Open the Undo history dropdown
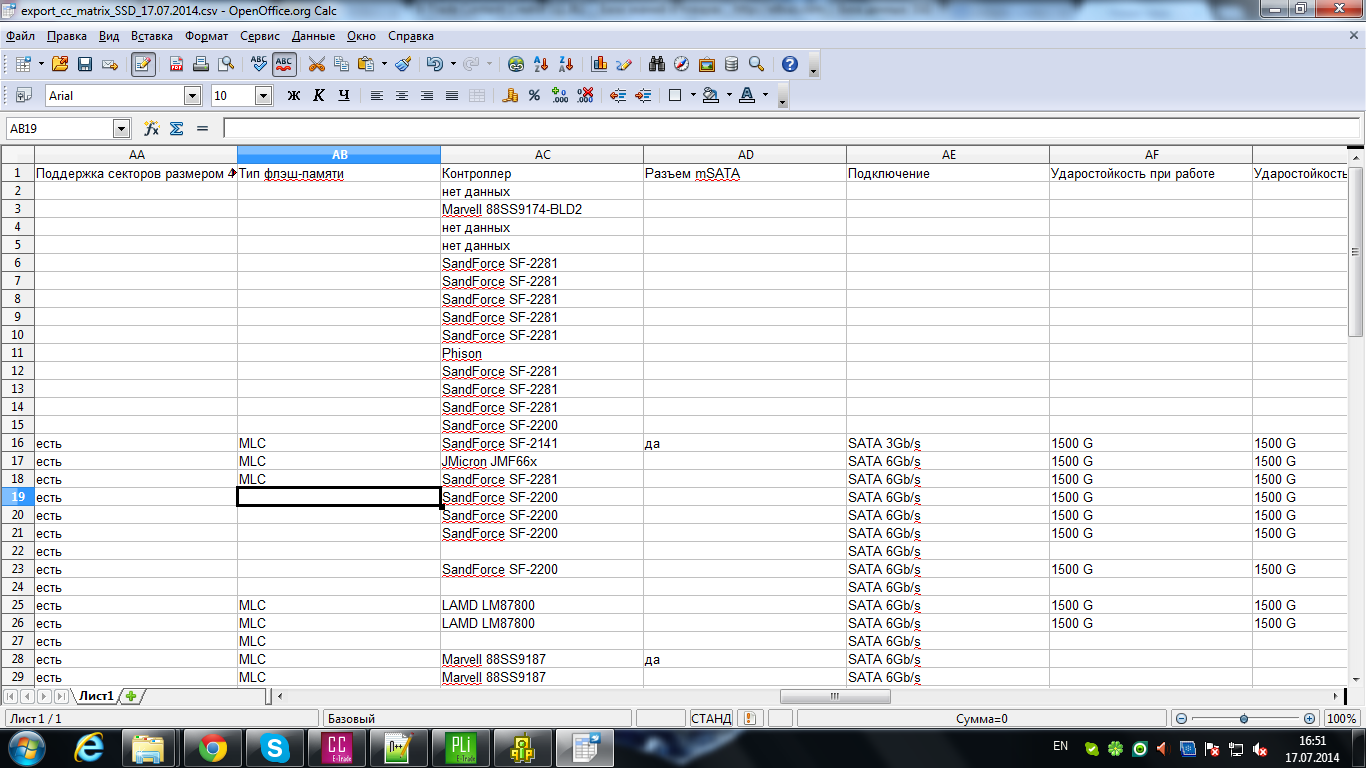Image resolution: width=1366 pixels, height=768 pixels. point(453,64)
